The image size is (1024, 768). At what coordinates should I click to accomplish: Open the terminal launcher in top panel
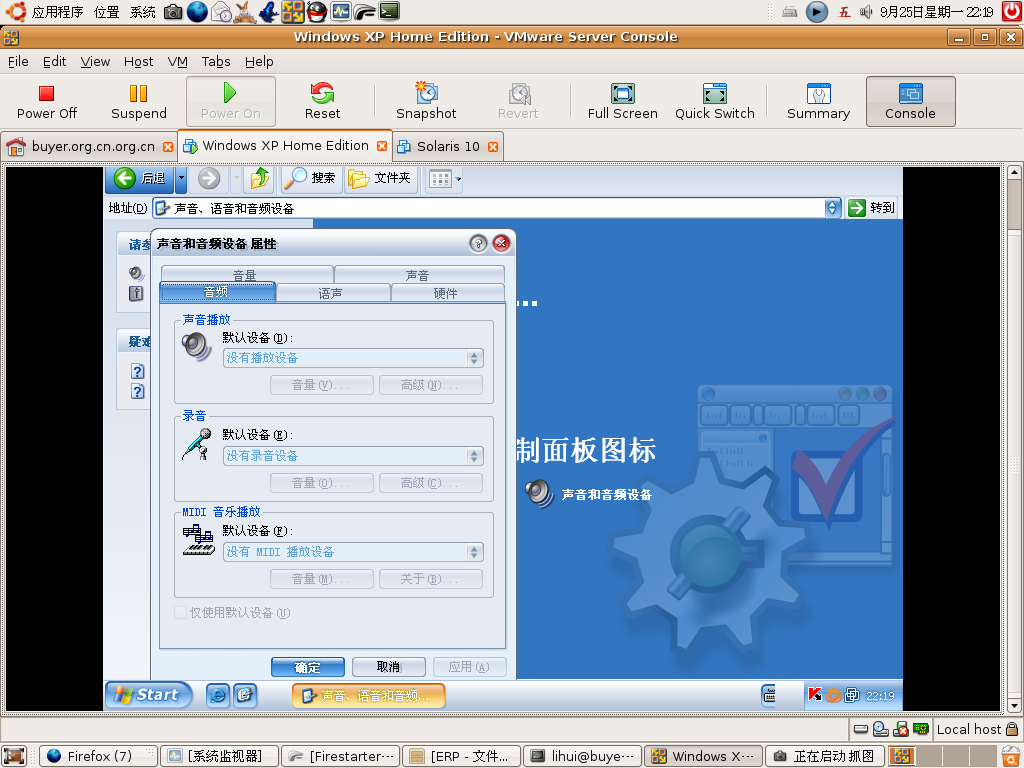coord(389,11)
